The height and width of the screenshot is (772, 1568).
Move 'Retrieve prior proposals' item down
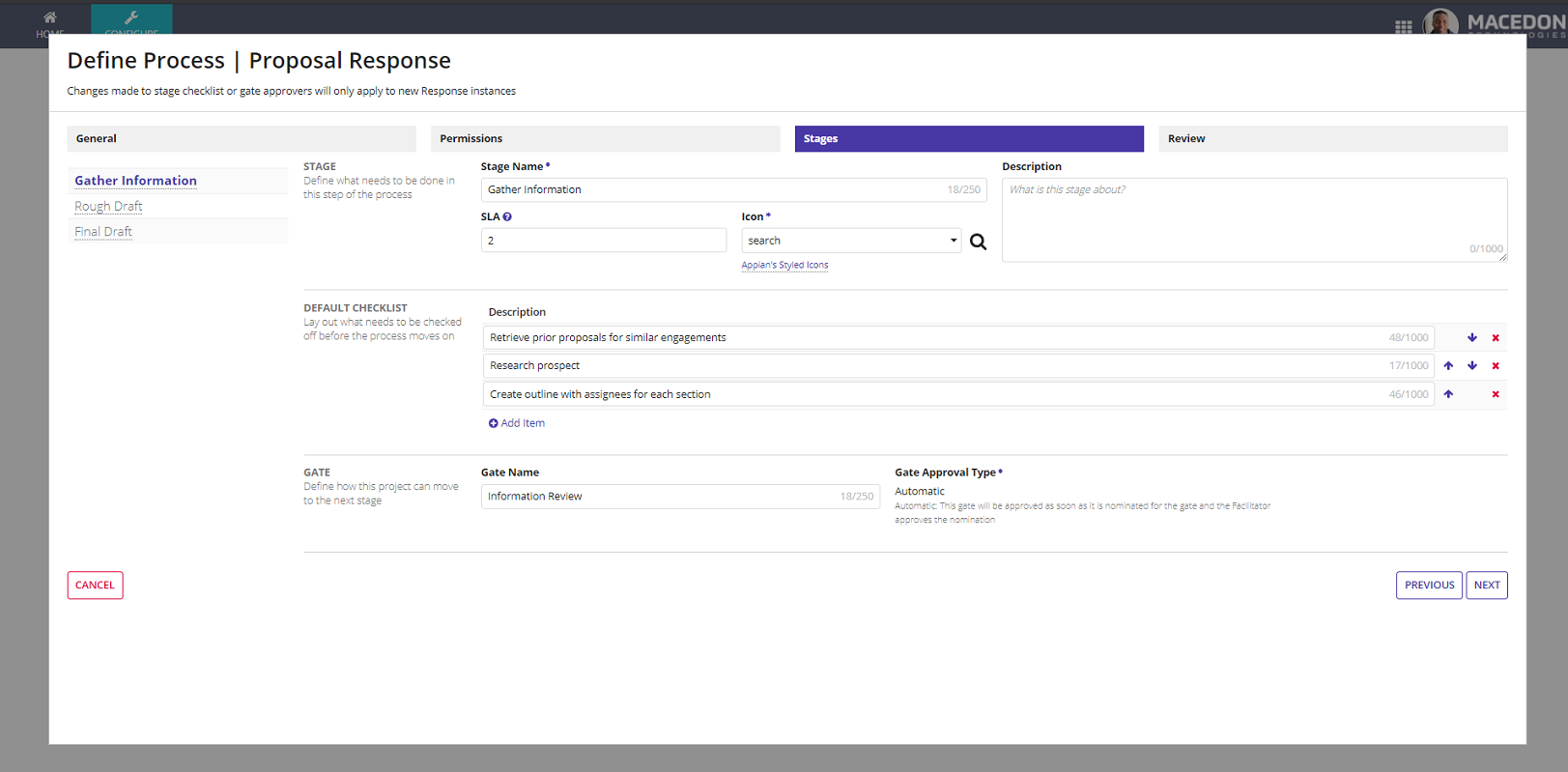pyautogui.click(x=1471, y=338)
